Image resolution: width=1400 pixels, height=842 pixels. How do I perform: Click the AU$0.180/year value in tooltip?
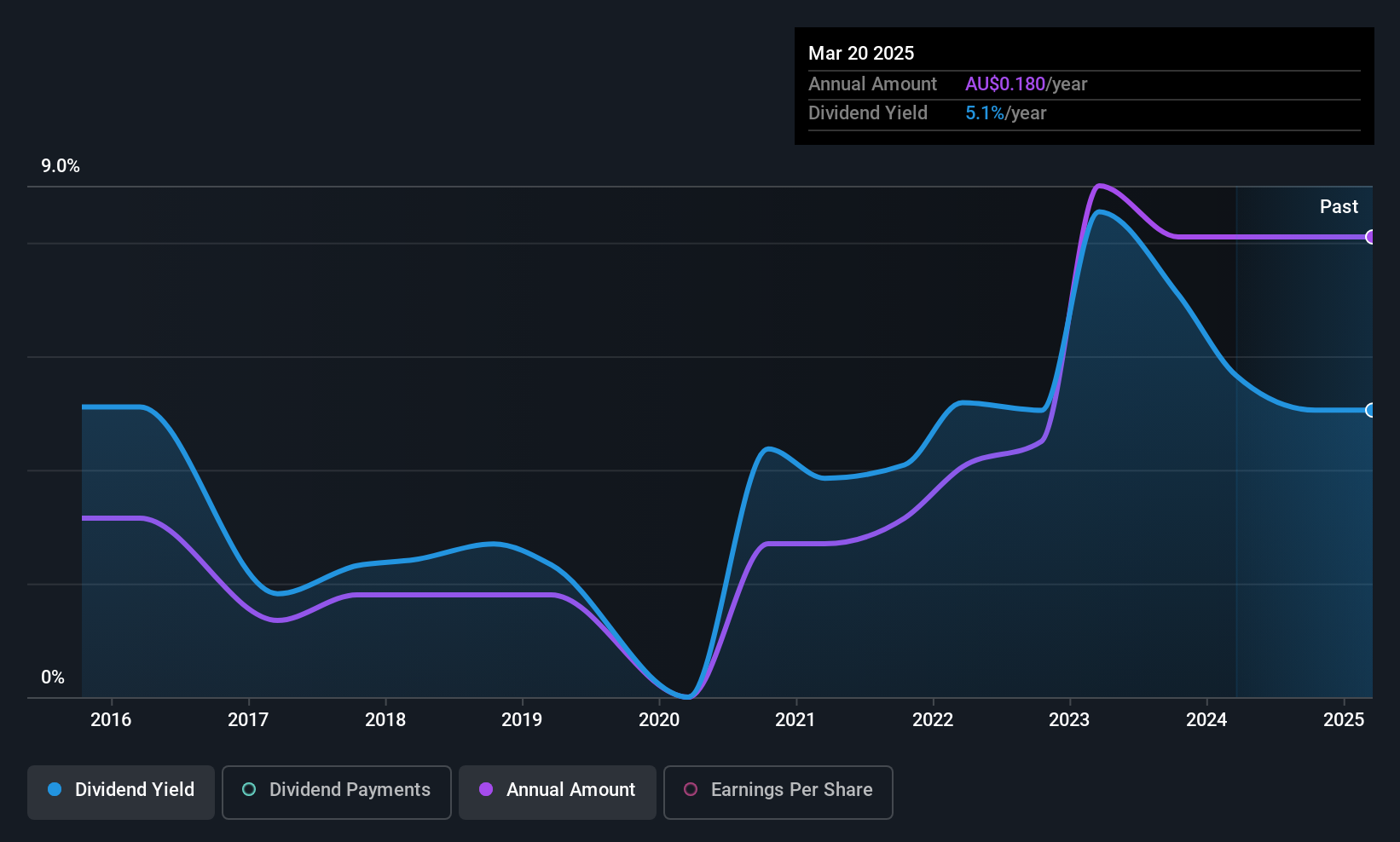[x=1026, y=84]
